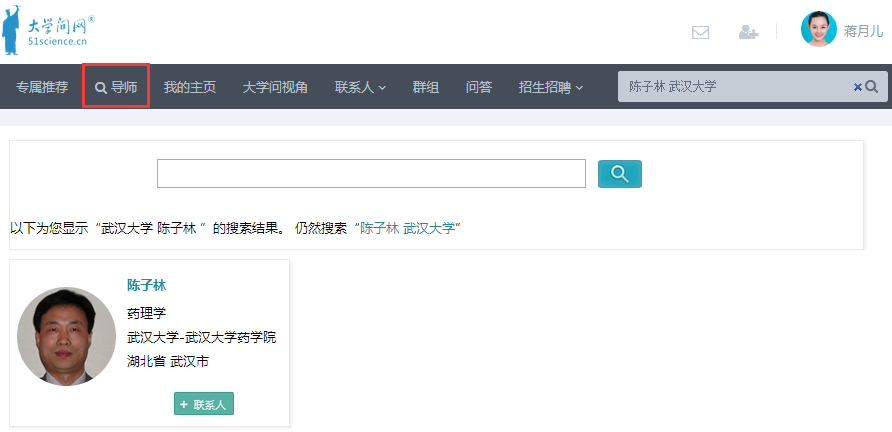Image resolution: width=892 pixels, height=432 pixels.
Task: Open the 群组 nav item
Action: click(426, 87)
